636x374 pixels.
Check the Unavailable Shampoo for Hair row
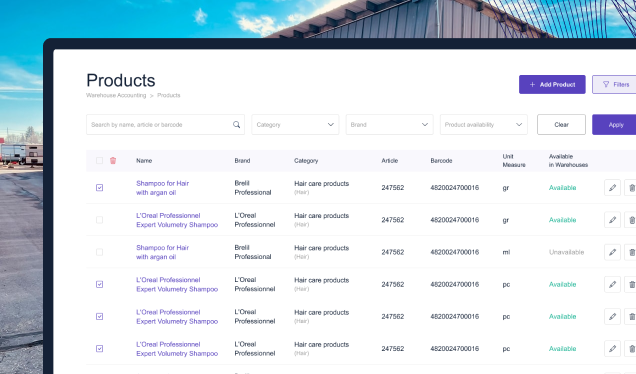[x=99, y=252]
